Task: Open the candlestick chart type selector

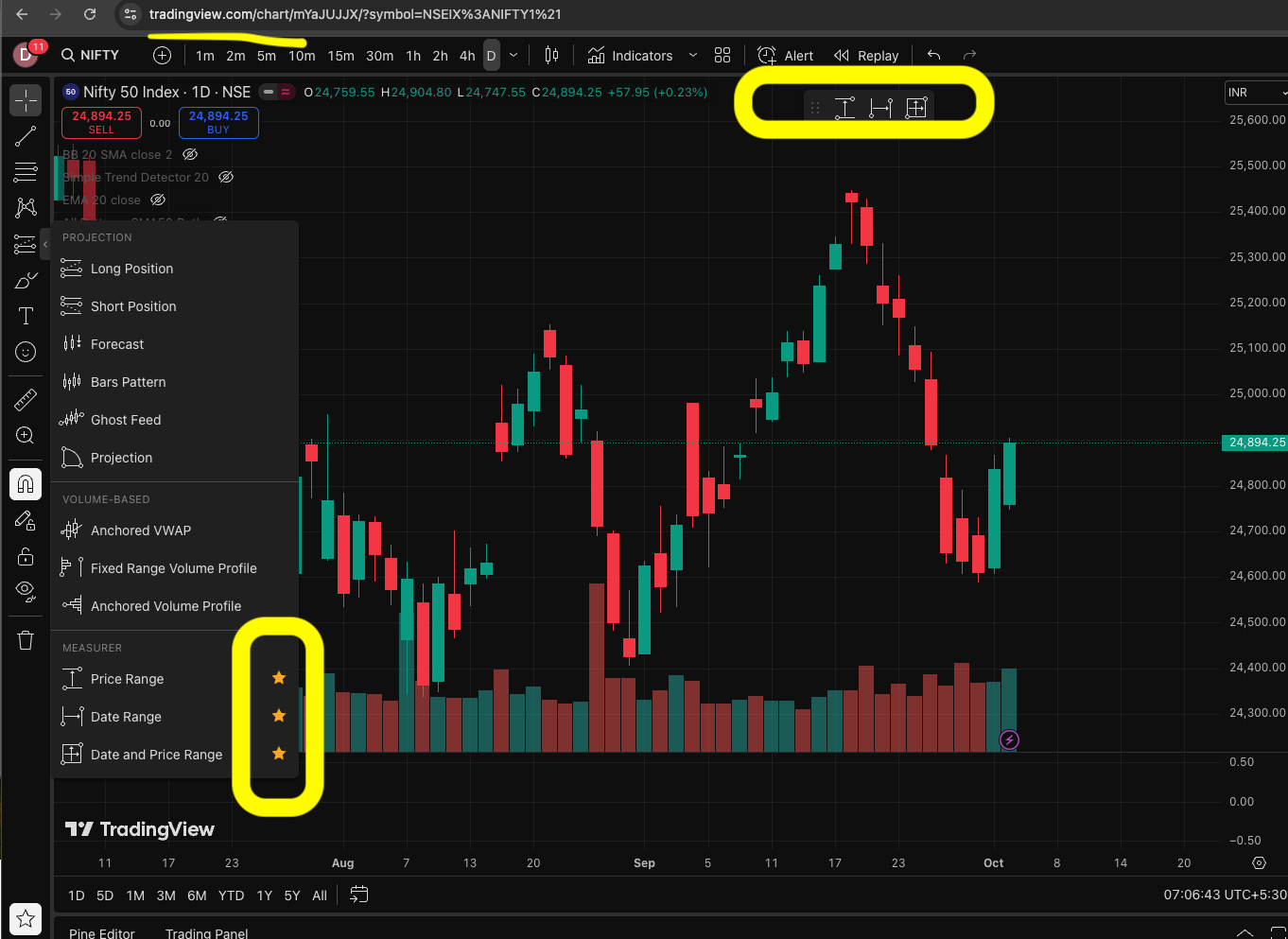Action: pyautogui.click(x=551, y=56)
